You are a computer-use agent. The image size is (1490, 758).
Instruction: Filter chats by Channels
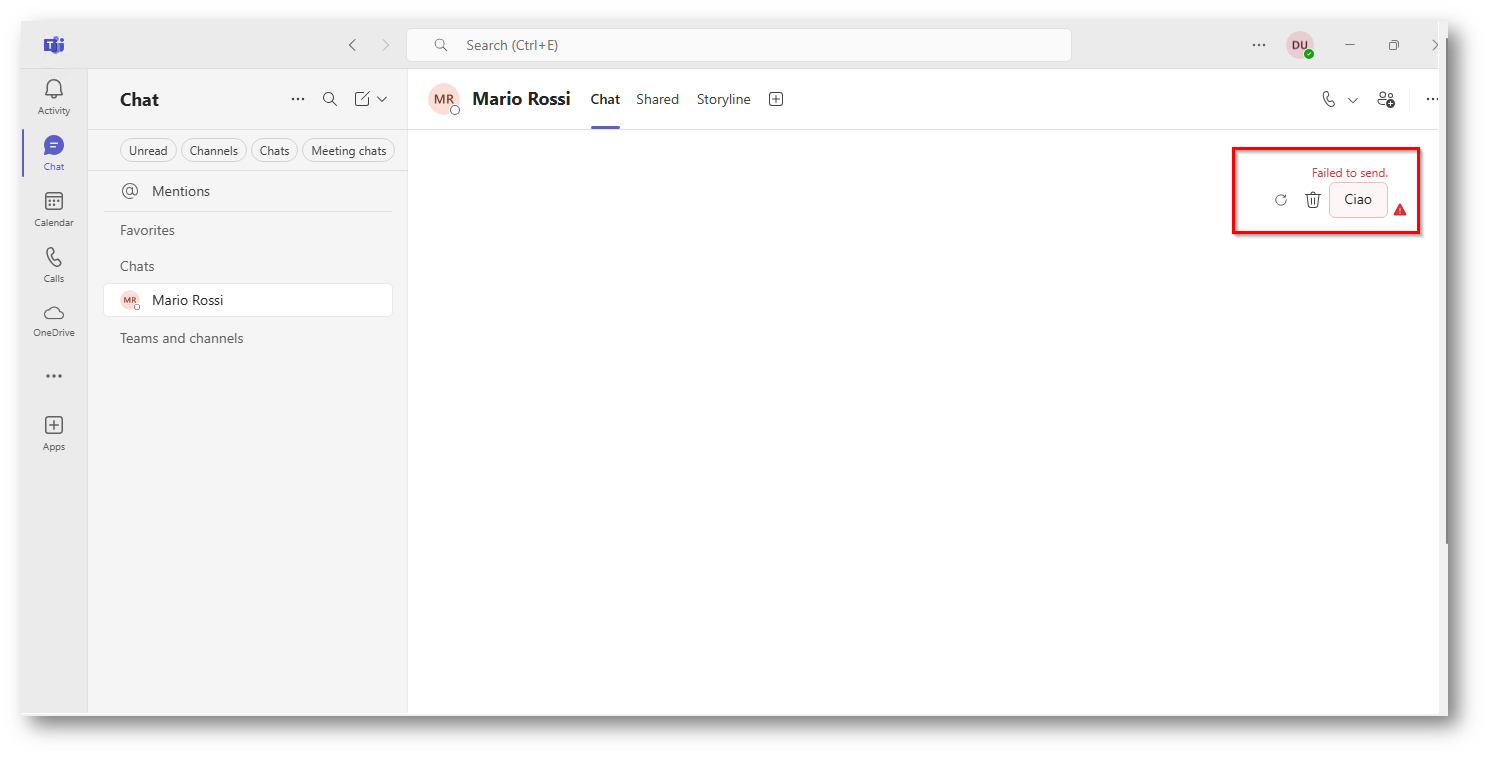(x=214, y=151)
